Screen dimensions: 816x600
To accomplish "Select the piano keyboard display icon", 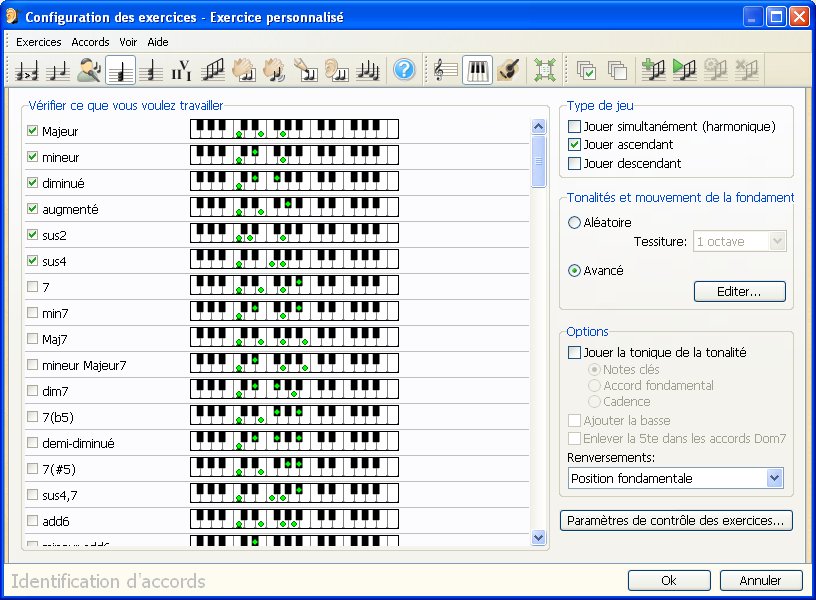I will pyautogui.click(x=477, y=70).
